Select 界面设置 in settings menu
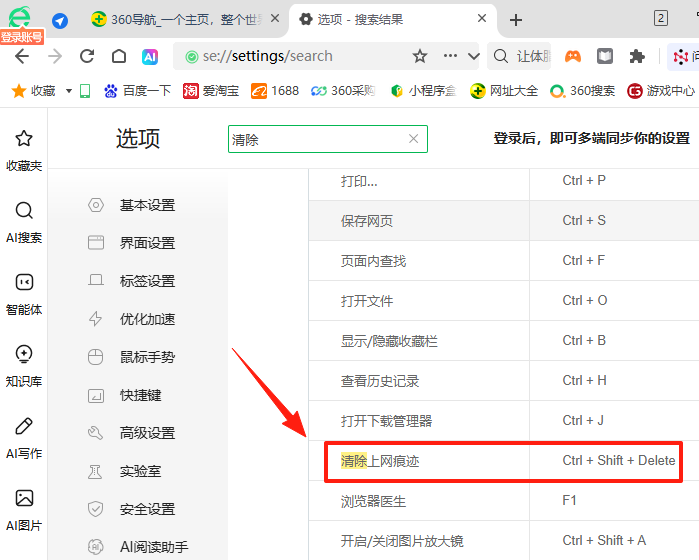Image resolution: width=699 pixels, height=560 pixels. pos(132,243)
